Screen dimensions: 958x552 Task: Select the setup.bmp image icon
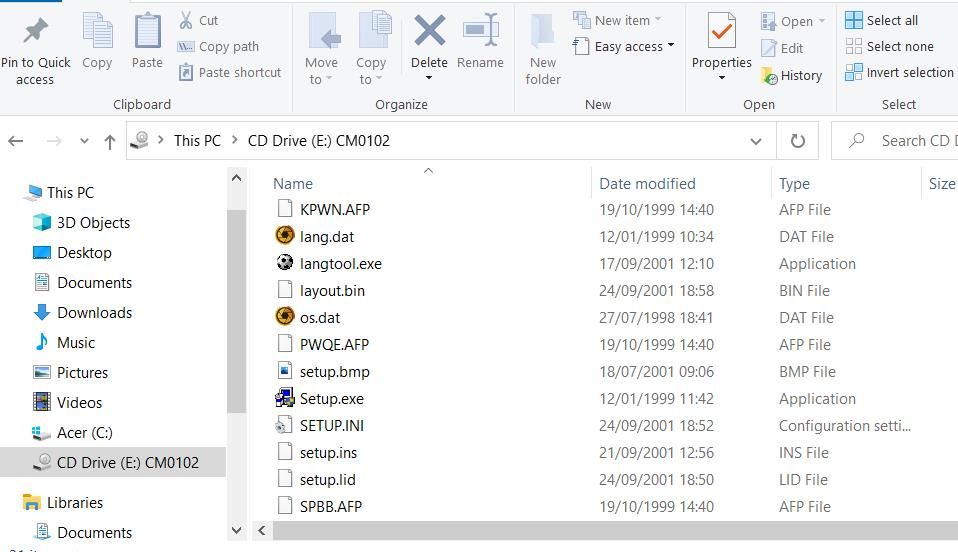click(x=285, y=370)
